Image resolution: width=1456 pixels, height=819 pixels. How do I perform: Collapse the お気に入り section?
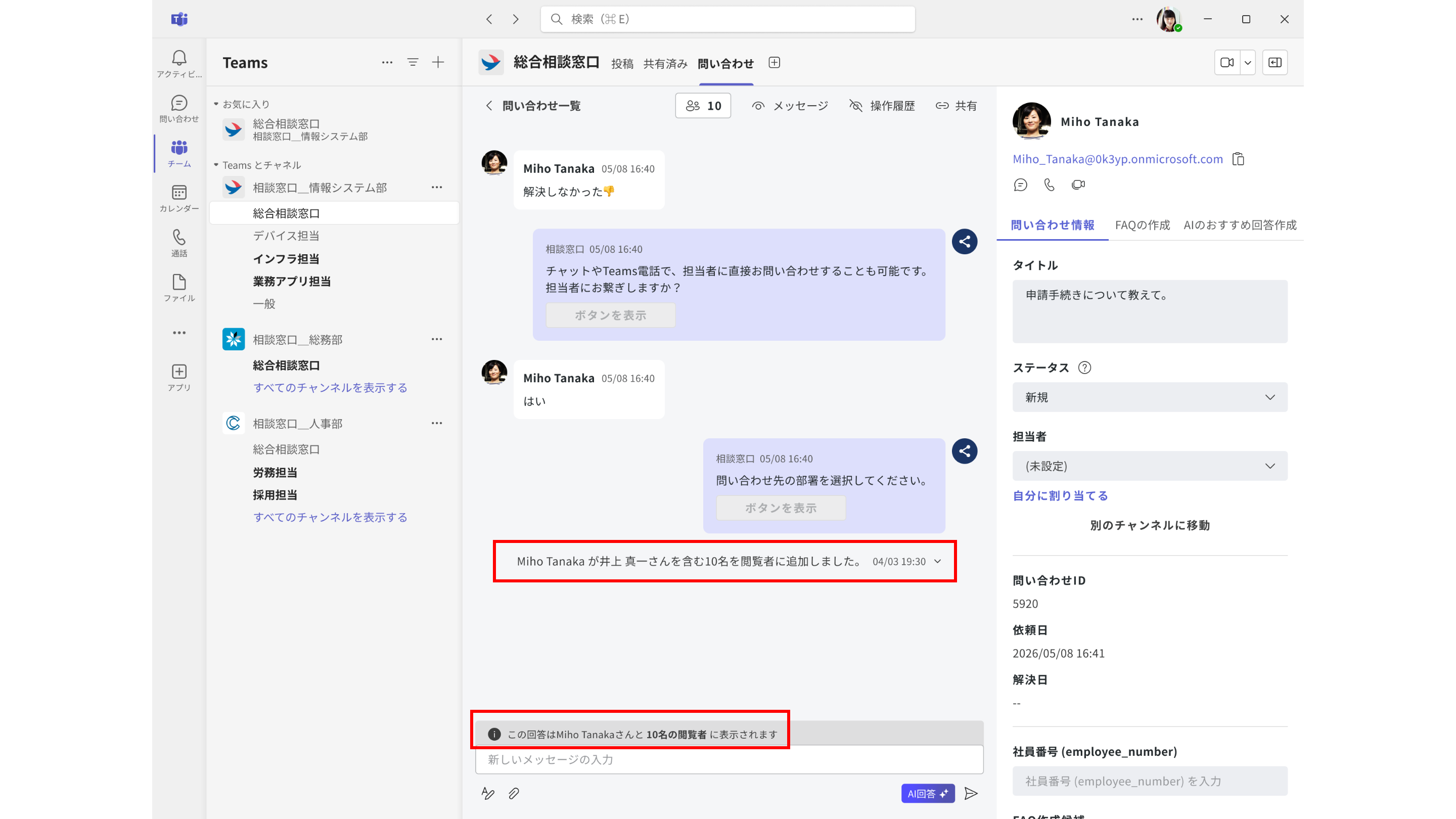(216, 104)
